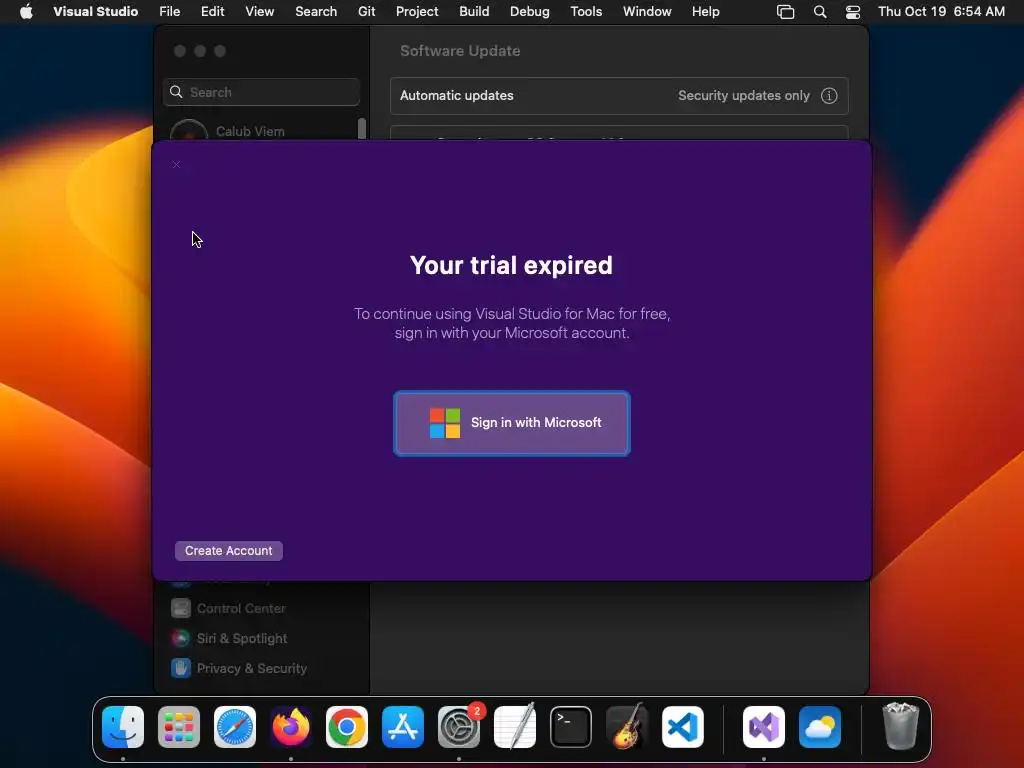This screenshot has height=768, width=1024.
Task: Open the File menu
Action: pos(169,11)
